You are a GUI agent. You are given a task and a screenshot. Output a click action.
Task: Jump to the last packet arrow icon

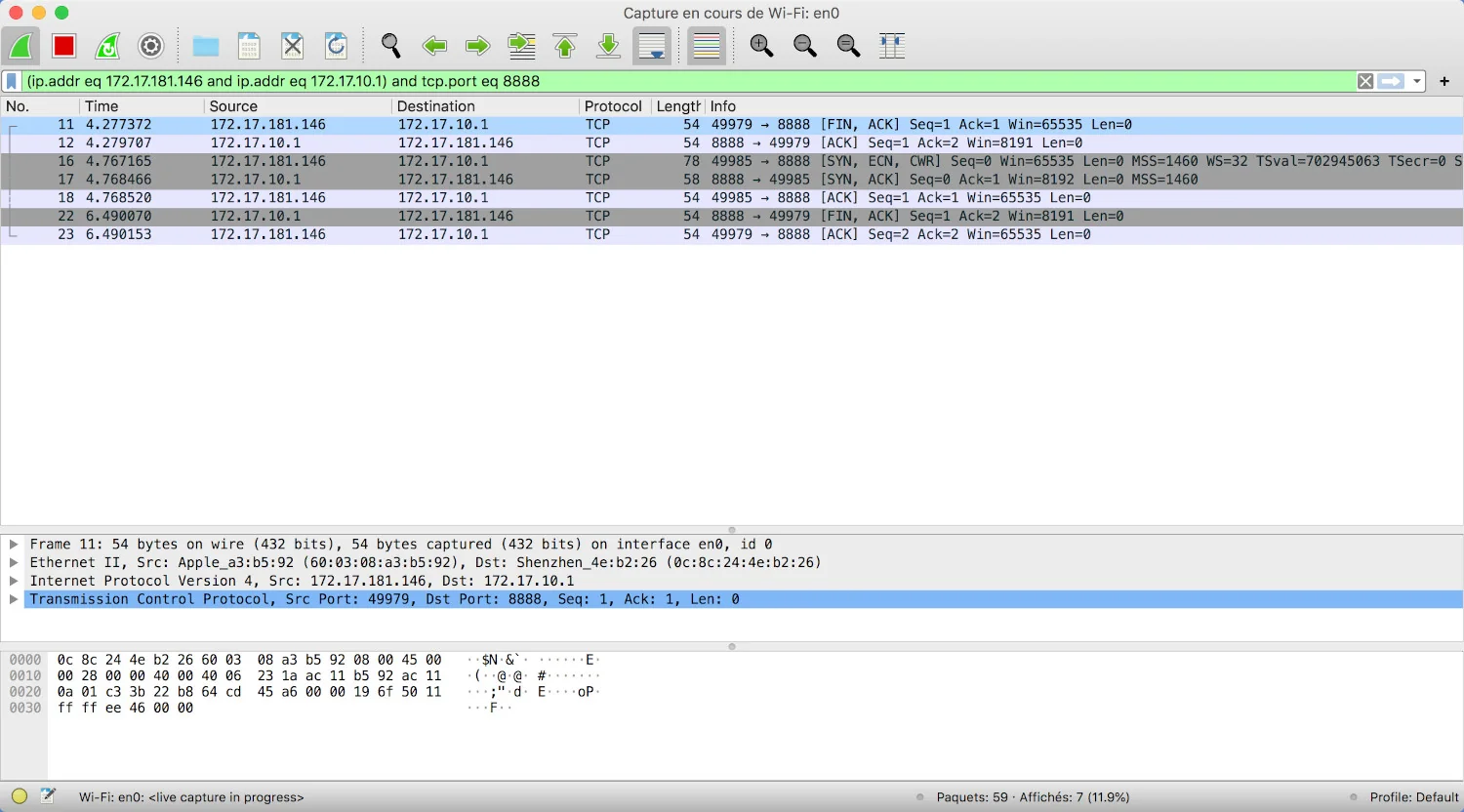point(608,46)
